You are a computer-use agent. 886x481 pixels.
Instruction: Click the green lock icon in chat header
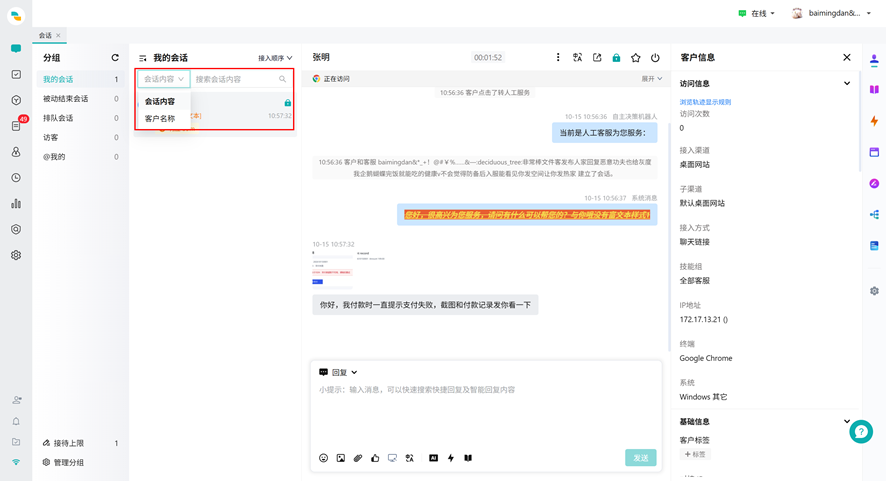(x=616, y=58)
